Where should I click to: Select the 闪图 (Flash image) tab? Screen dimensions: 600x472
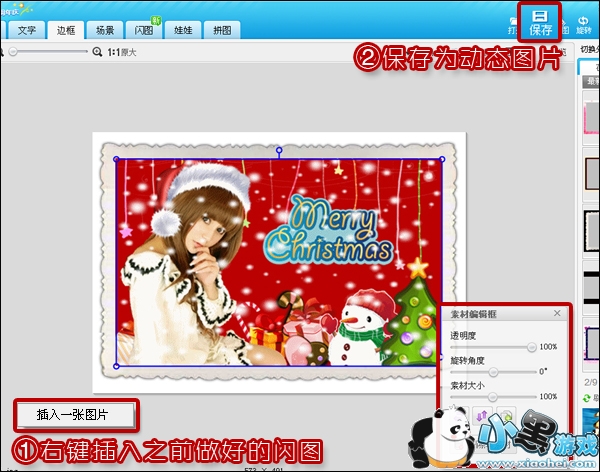click(x=143, y=30)
